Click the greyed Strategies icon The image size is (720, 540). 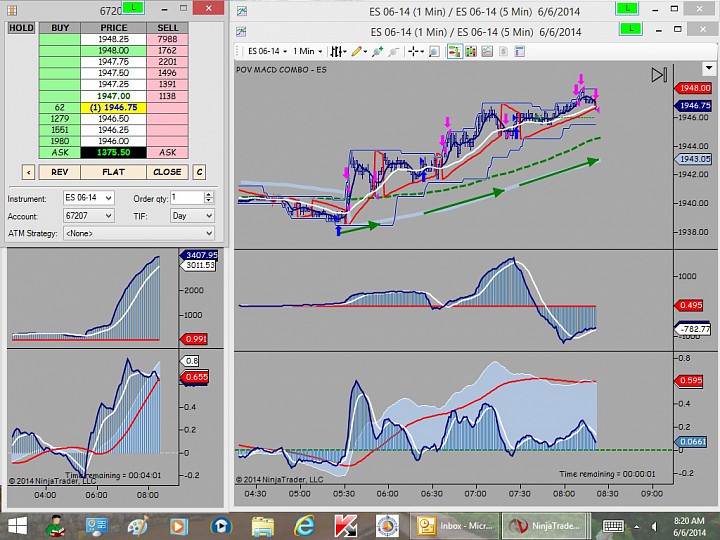click(x=503, y=51)
